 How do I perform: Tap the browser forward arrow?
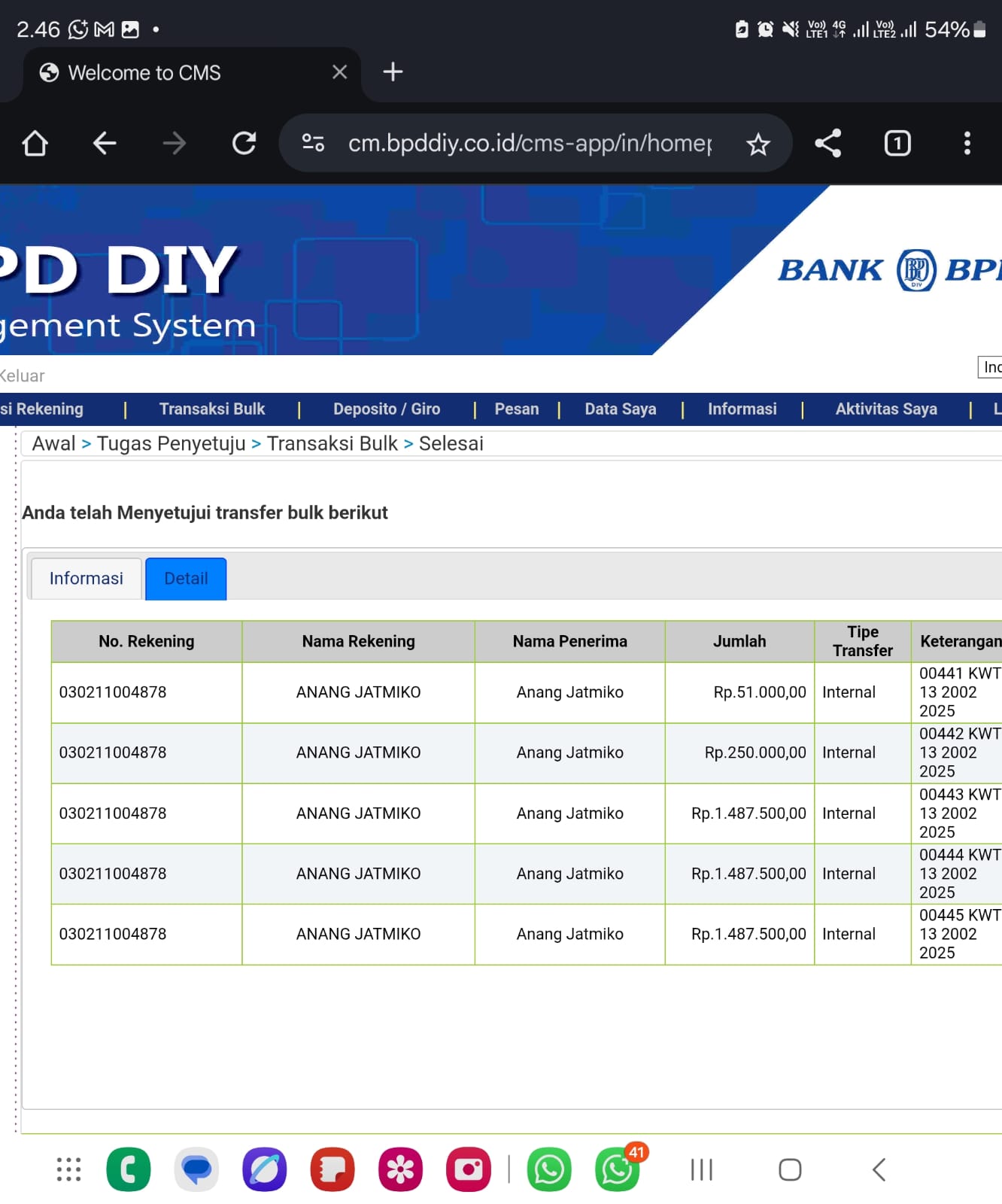[x=174, y=143]
